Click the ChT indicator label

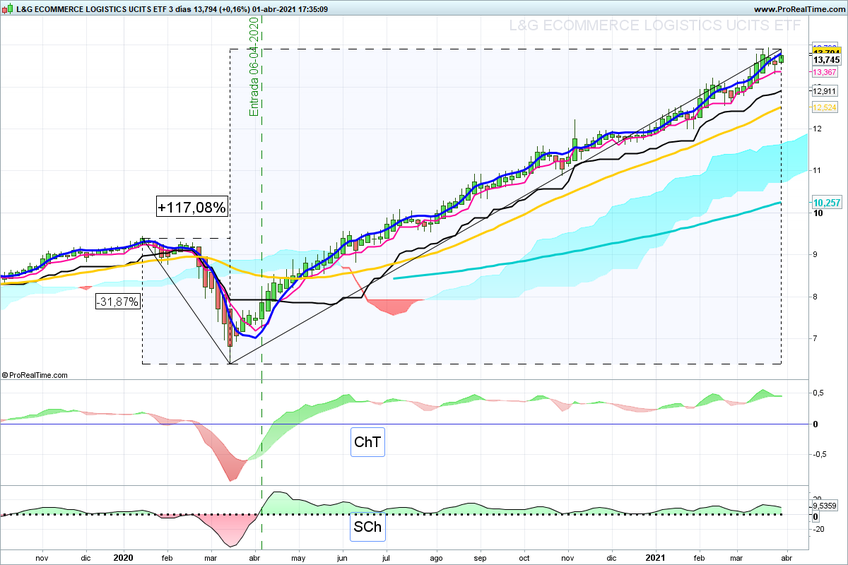367,442
